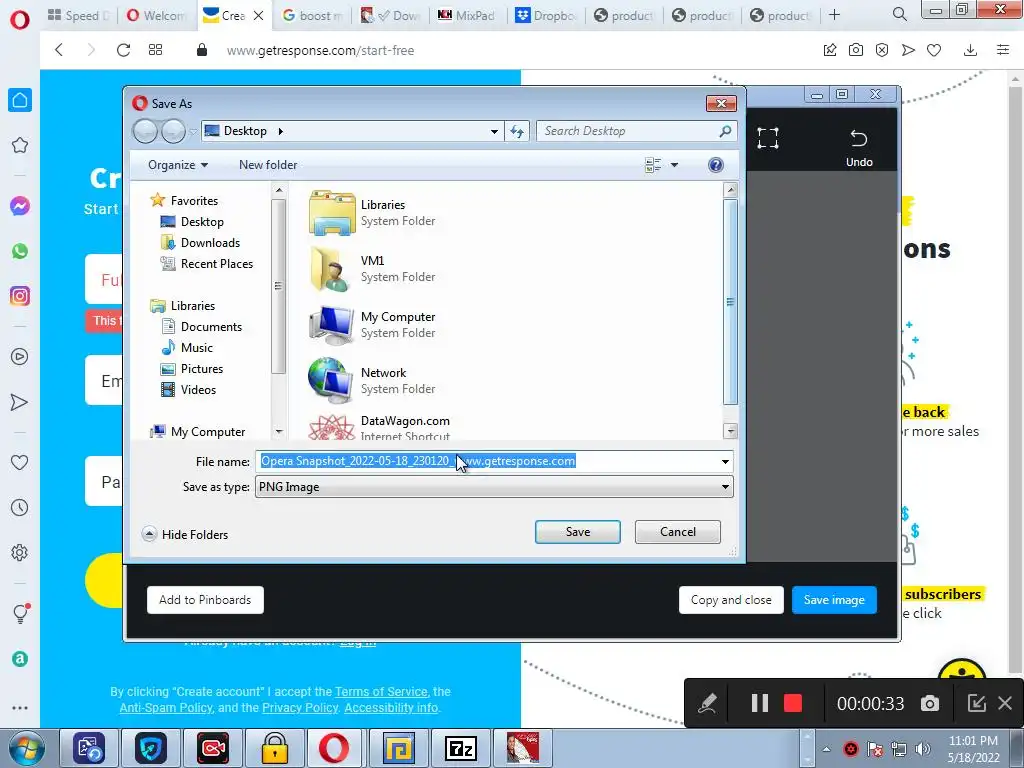Open Speed Dial grid icon in toolbar
Viewport: 1024px width, 768px height.
(x=155, y=50)
